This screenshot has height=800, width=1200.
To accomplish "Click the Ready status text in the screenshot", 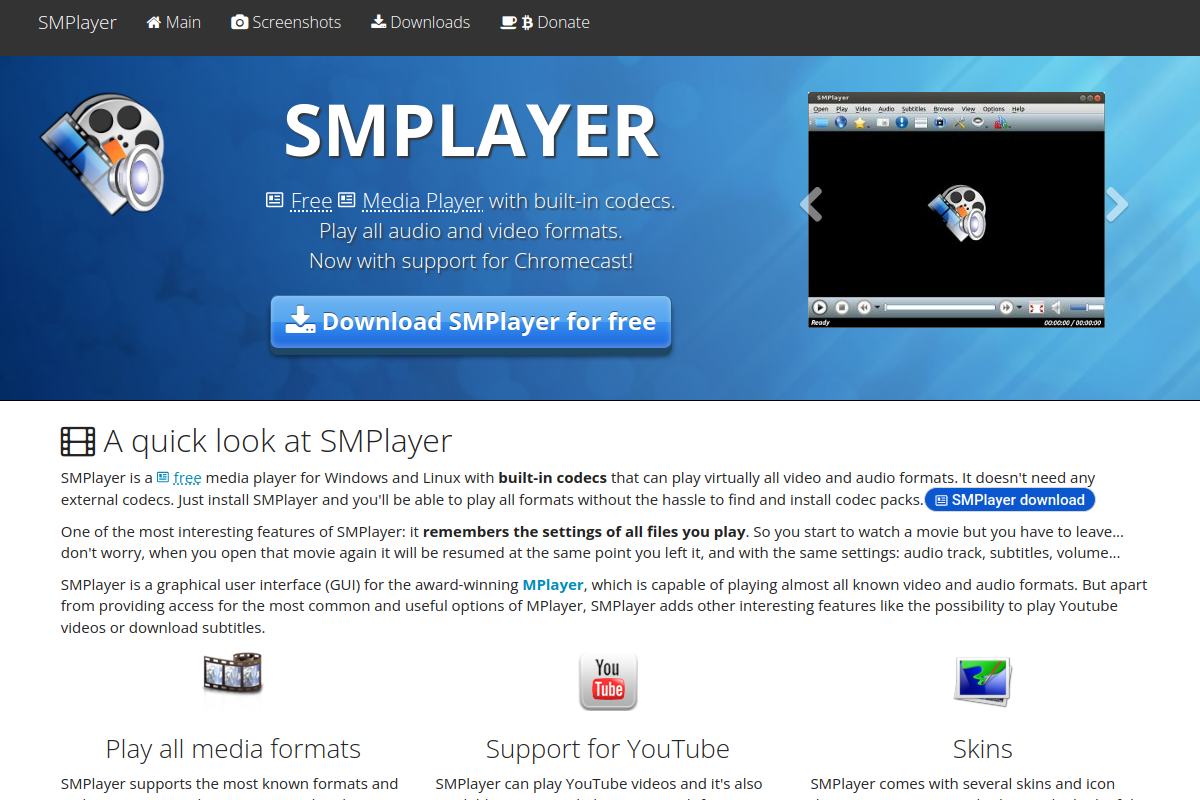I will (x=820, y=323).
